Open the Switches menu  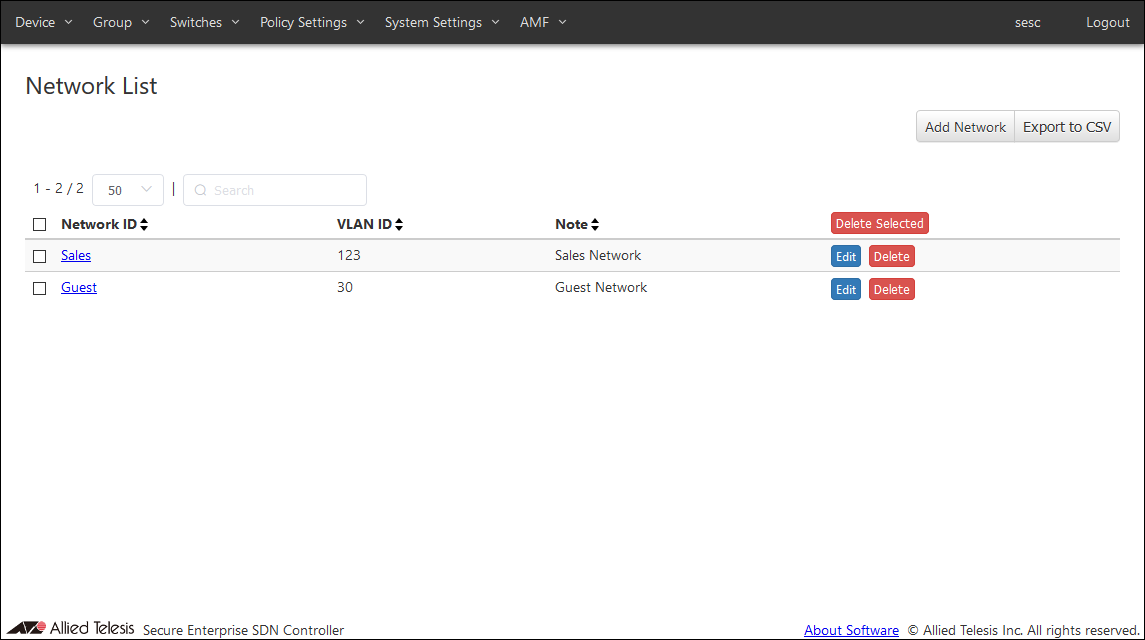click(x=204, y=22)
